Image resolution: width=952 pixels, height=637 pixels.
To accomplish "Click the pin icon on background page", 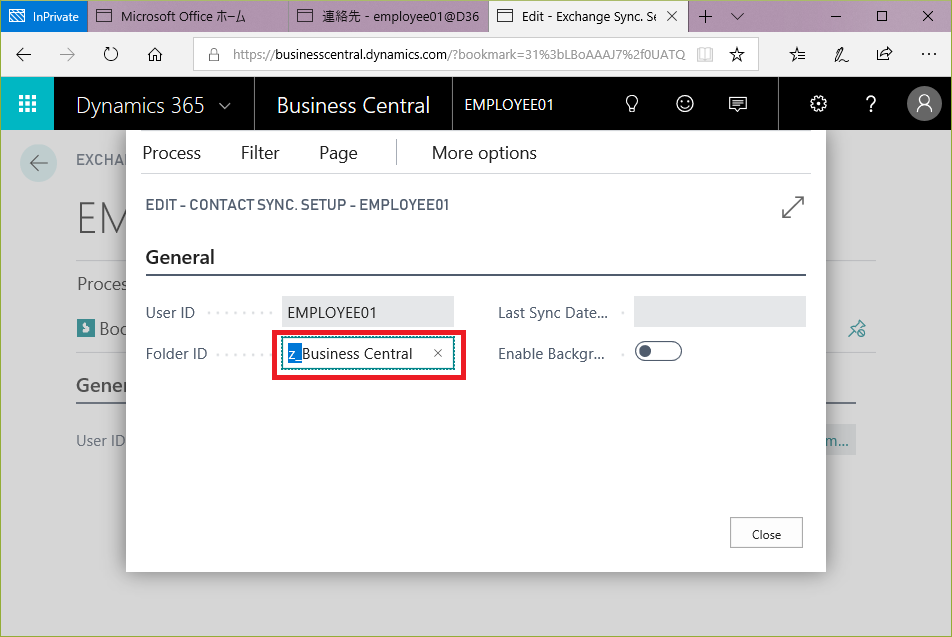I will tap(857, 329).
